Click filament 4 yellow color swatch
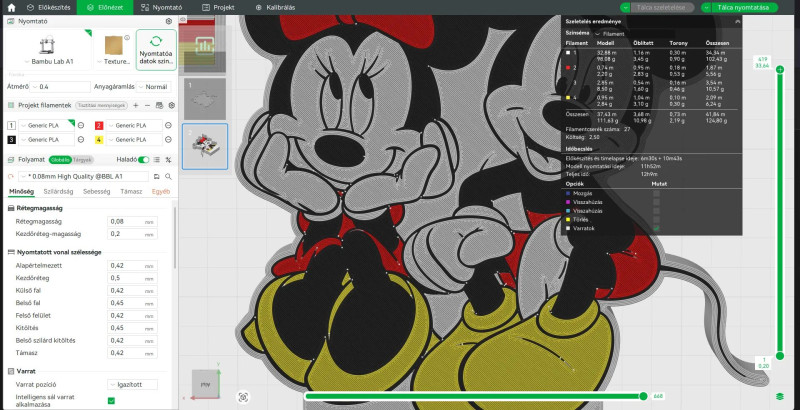This screenshot has width=800, height=410. pyautogui.click(x=99, y=140)
